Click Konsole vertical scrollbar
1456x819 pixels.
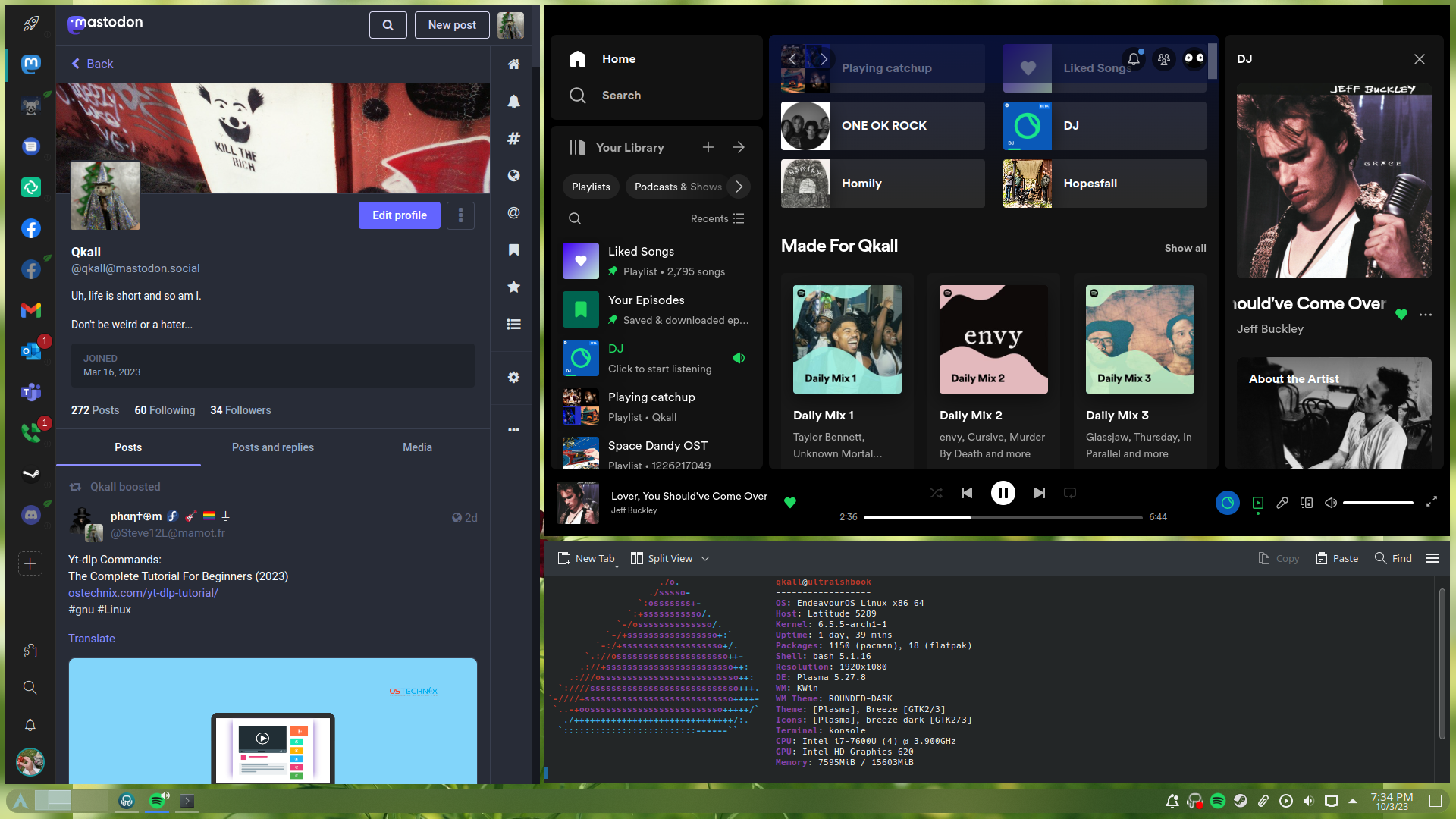[x=1442, y=663]
